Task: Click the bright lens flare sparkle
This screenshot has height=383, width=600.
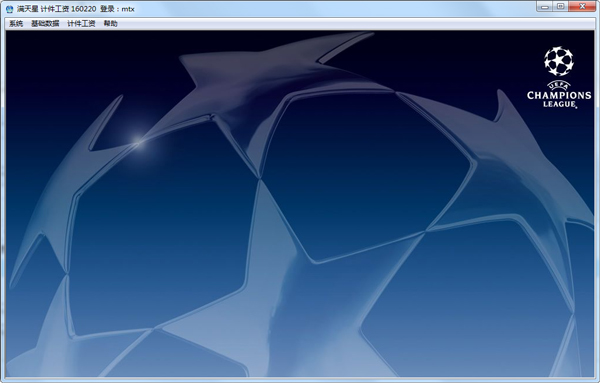Action: [x=139, y=142]
